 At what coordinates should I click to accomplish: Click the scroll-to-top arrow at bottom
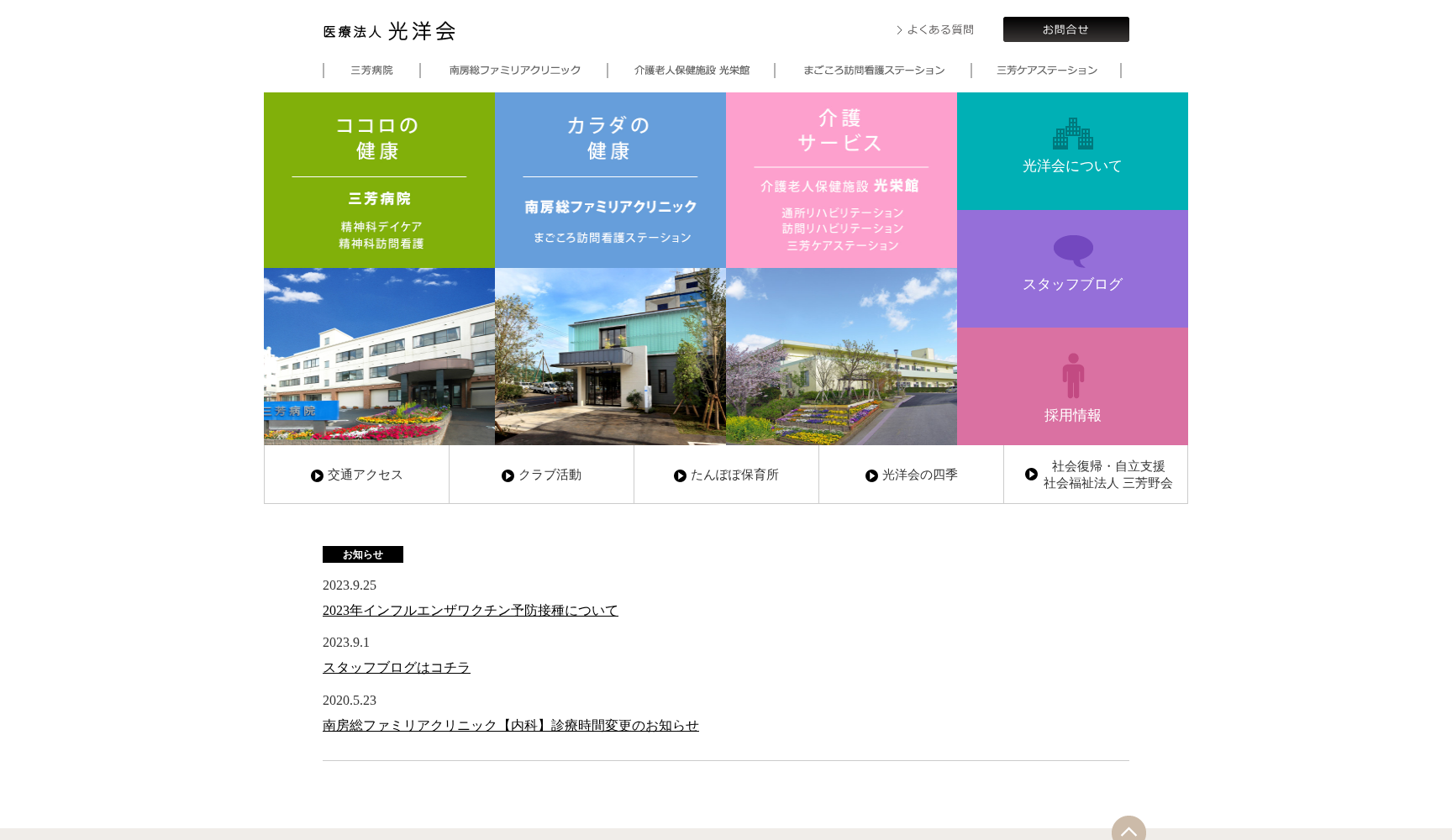(1130, 832)
